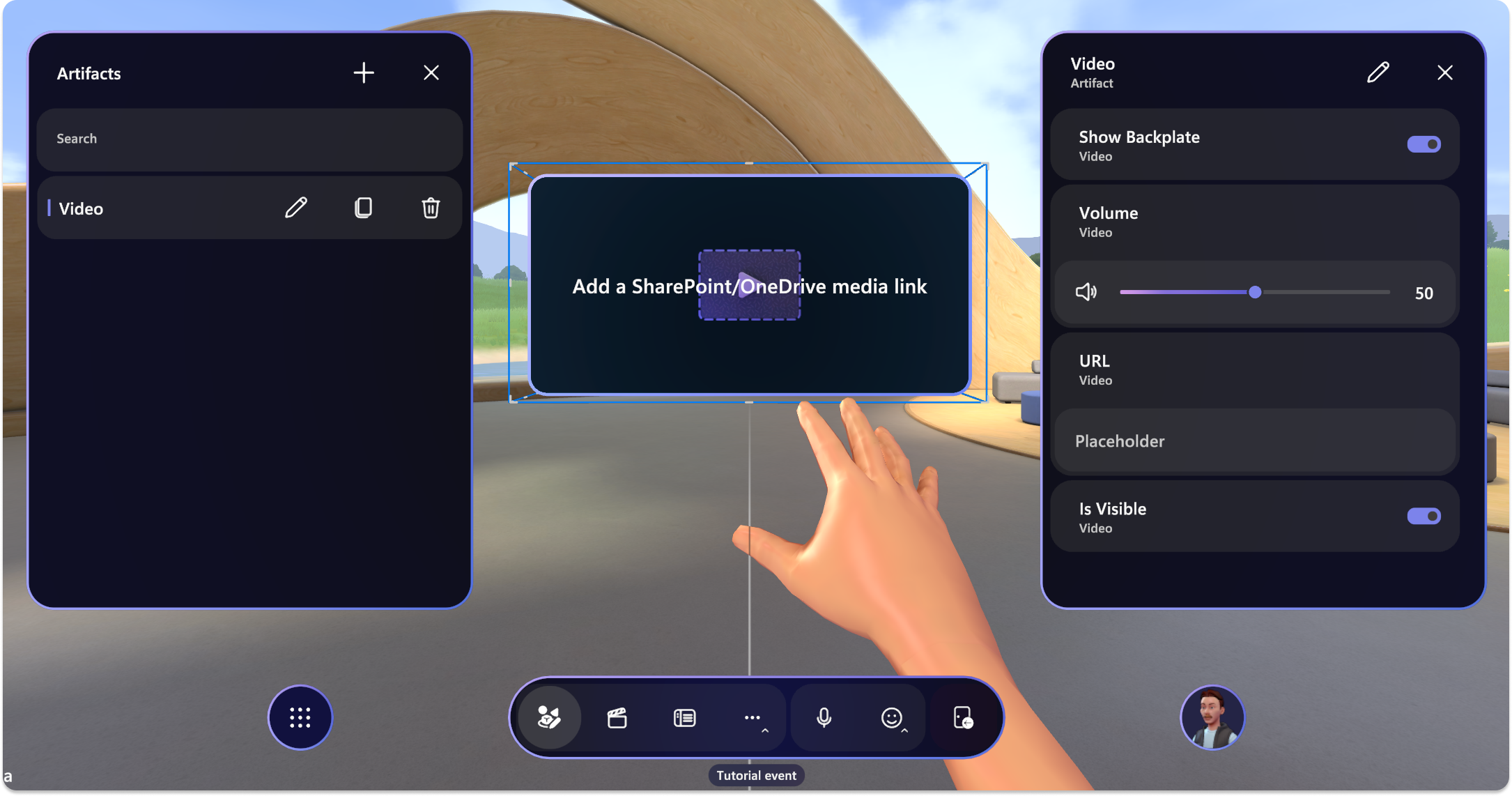Select the edit pencil icon for Video
The width and height of the screenshot is (1512, 796).
296,208
